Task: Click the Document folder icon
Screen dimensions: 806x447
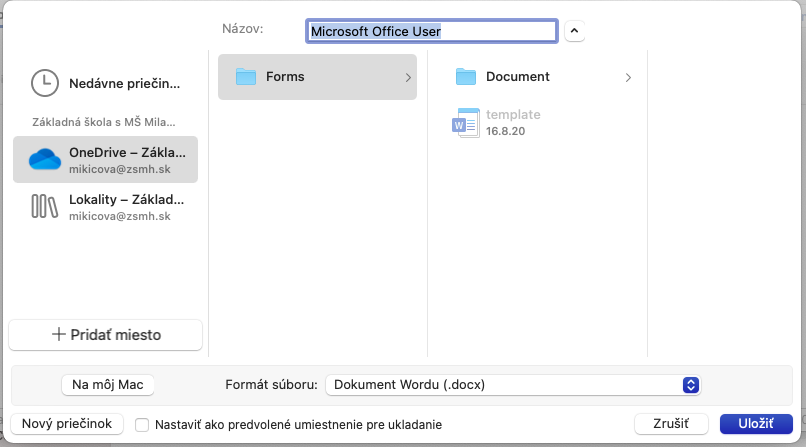Action: [465, 77]
